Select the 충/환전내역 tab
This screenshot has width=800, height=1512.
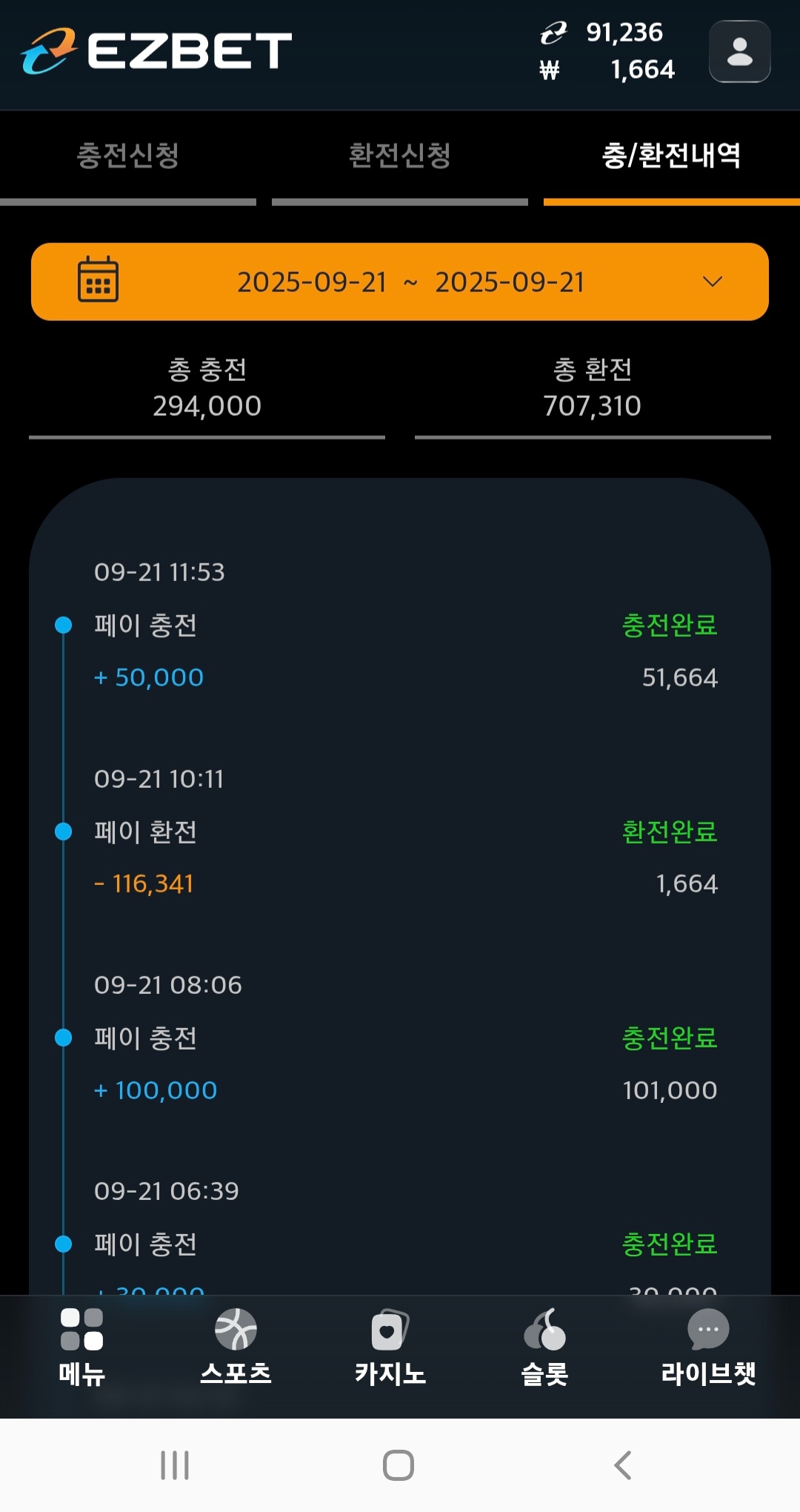671,156
